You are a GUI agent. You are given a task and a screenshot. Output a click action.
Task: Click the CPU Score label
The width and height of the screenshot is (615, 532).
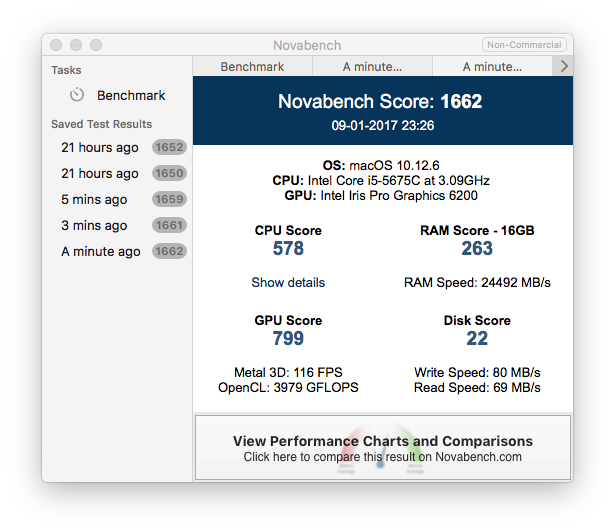288,230
